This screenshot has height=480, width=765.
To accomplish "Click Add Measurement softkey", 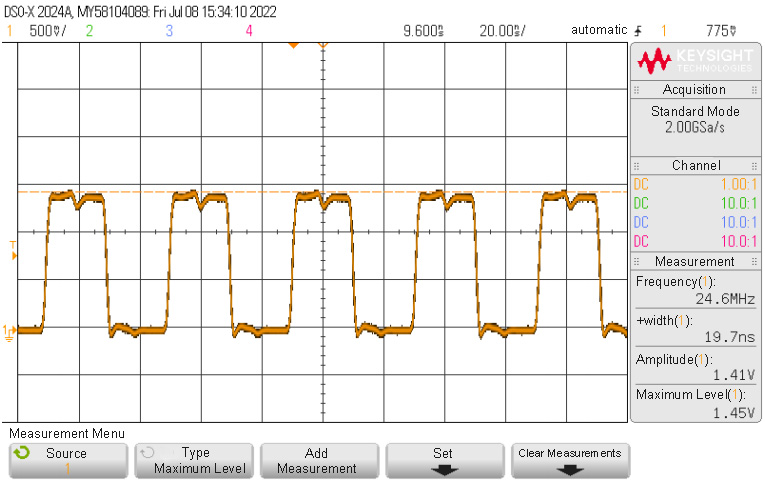I will click(x=319, y=460).
